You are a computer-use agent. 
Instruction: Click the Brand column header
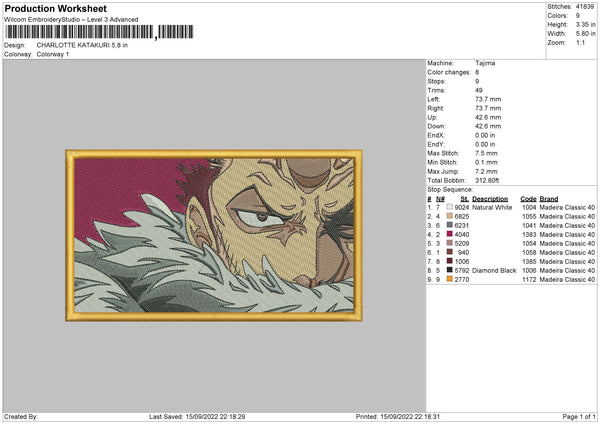[x=549, y=199]
